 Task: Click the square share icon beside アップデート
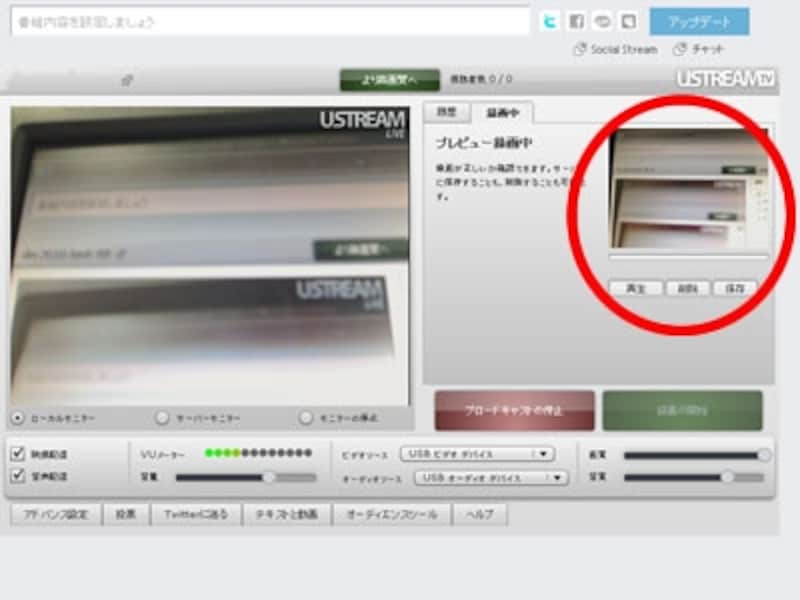pyautogui.click(x=629, y=21)
